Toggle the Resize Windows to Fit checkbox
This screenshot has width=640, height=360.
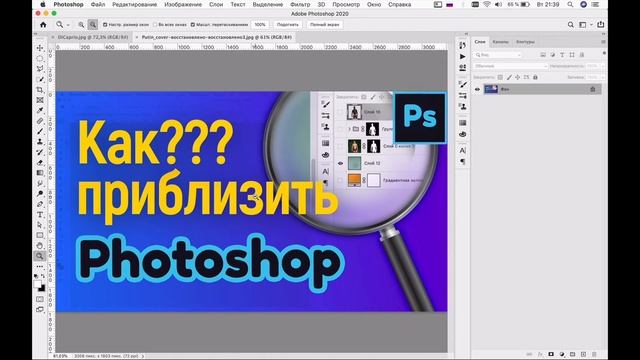pyautogui.click(x=105, y=24)
